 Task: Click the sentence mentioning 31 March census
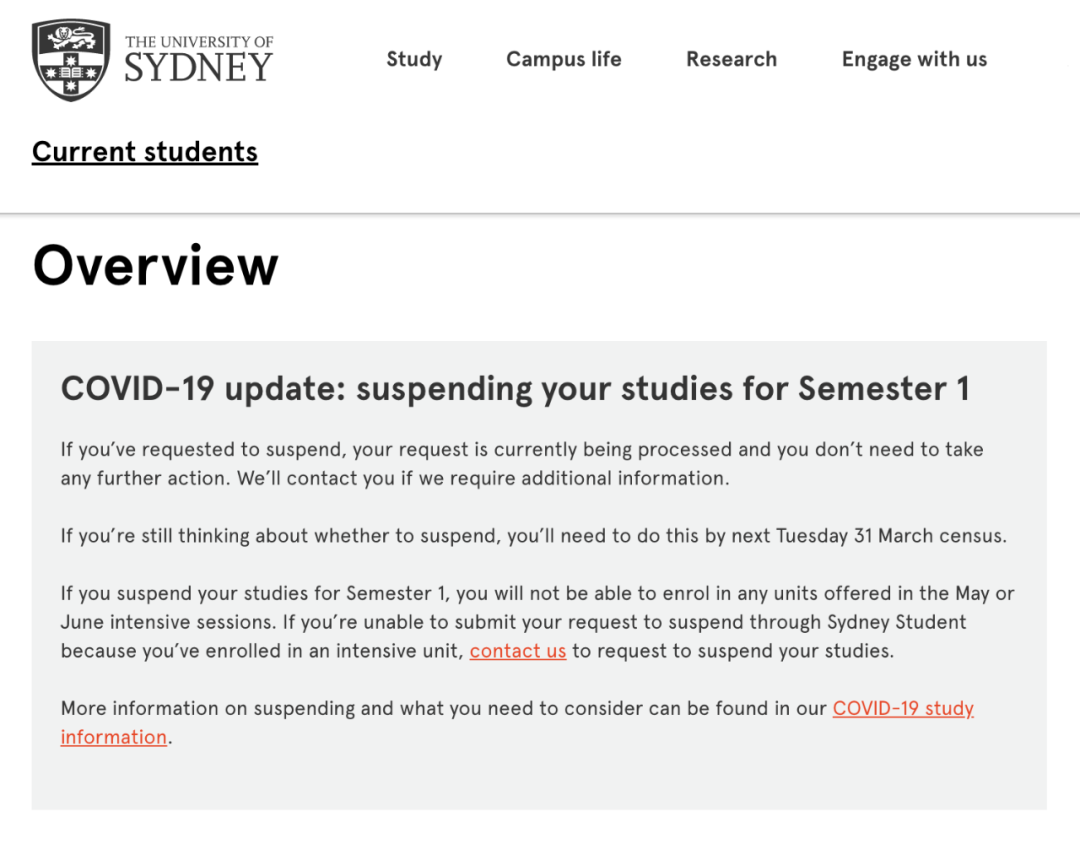click(x=534, y=536)
